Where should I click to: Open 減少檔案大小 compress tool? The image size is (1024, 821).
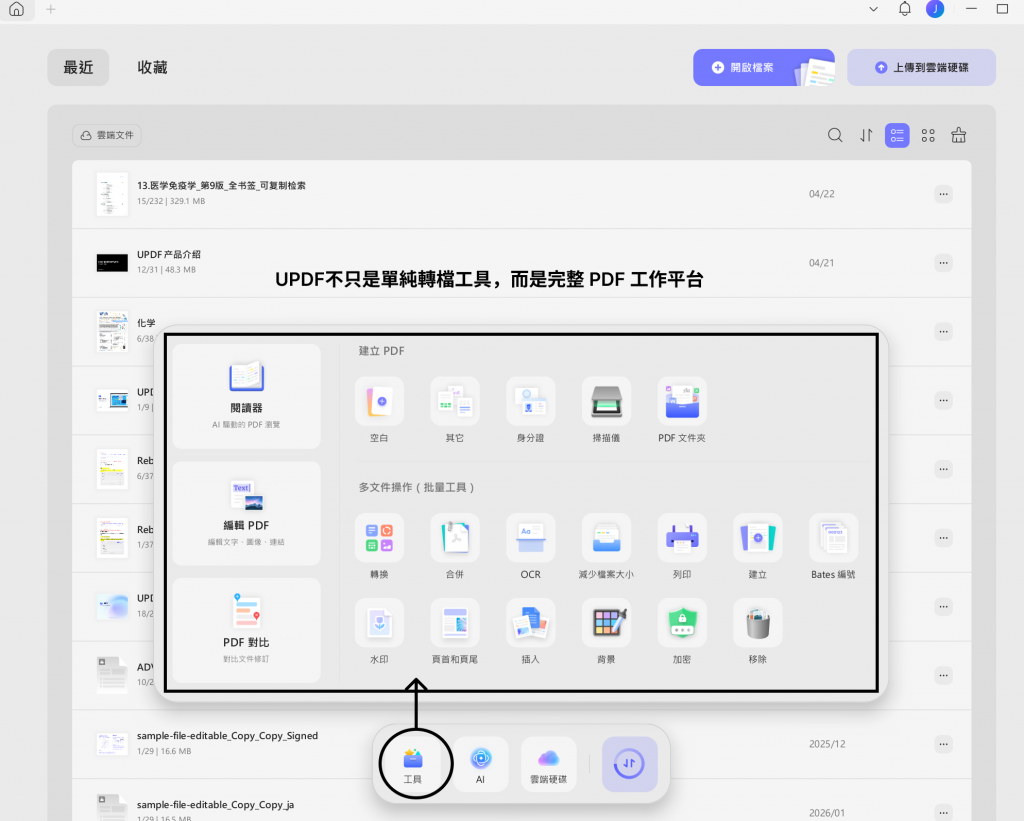click(606, 538)
